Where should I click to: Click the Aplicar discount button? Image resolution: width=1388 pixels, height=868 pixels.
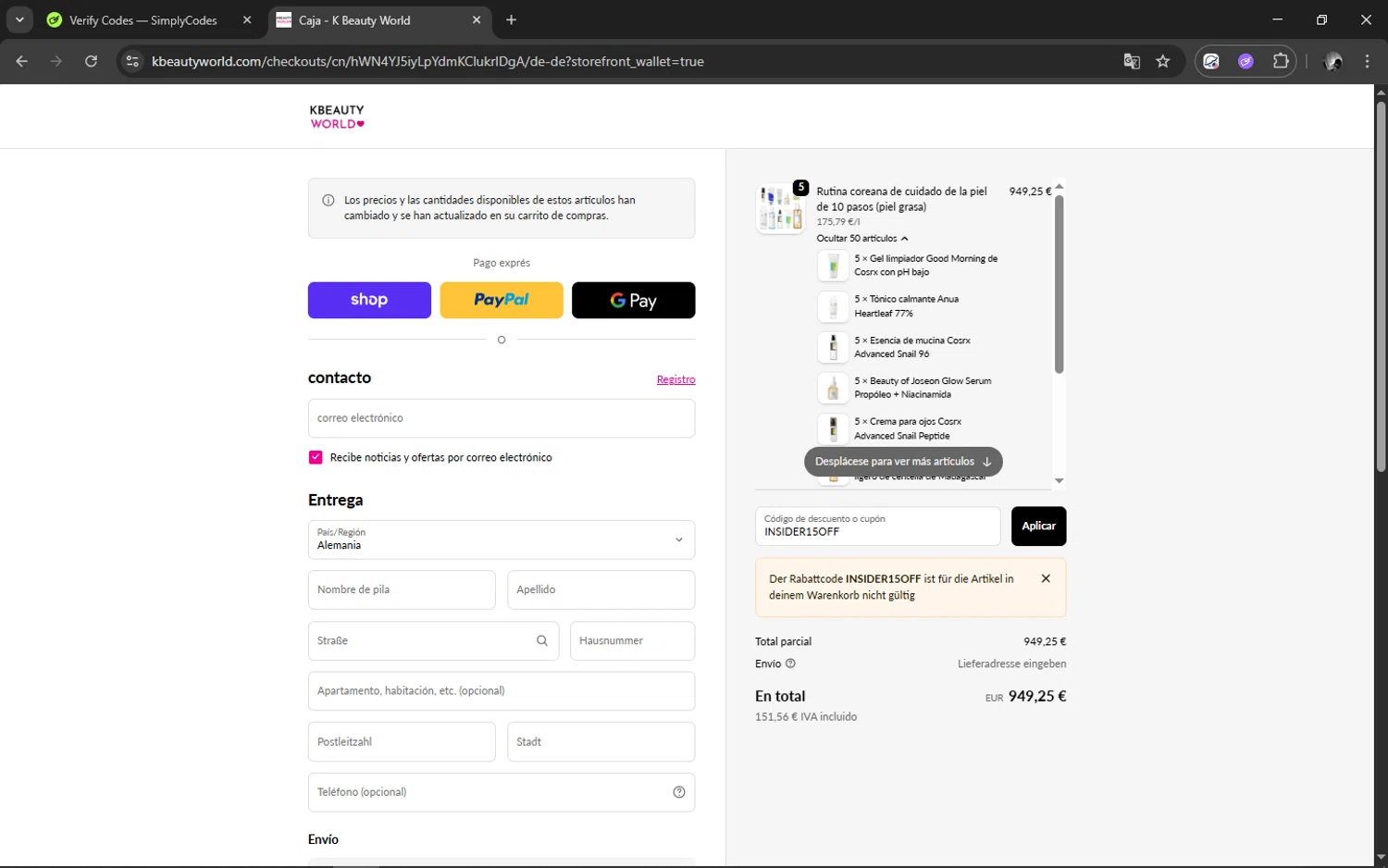tap(1038, 526)
